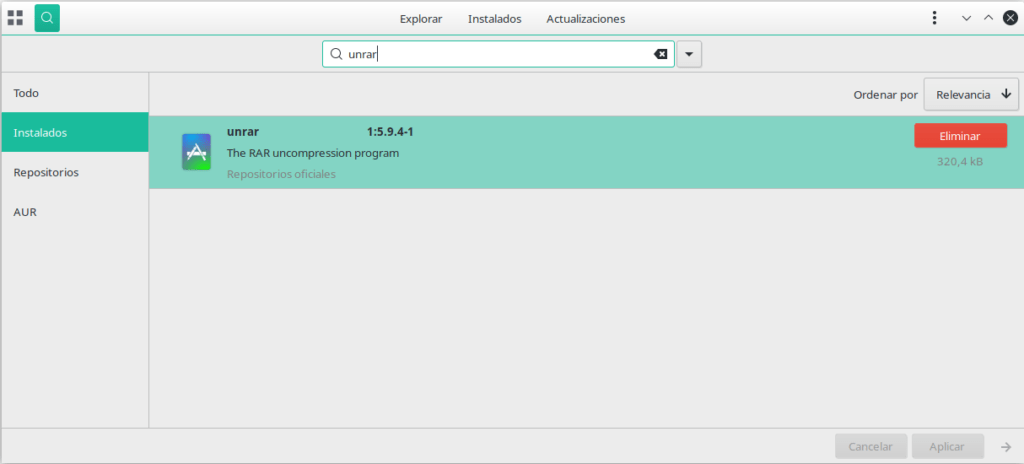Screen dimensions: 1024x464
Task: Close the window with X button
Action: 1010,18
